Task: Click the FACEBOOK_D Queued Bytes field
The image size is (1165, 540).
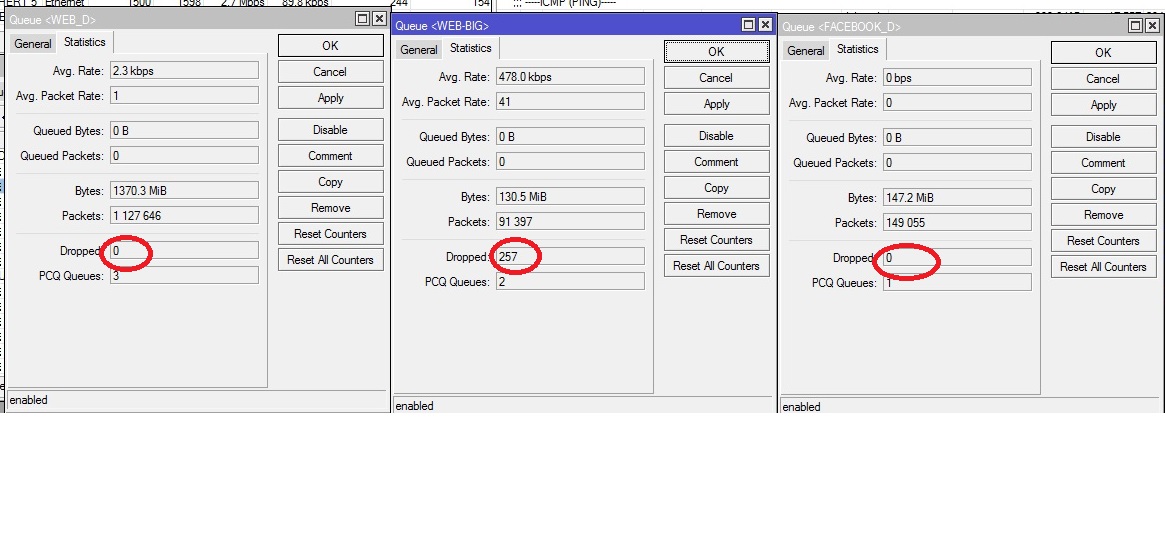Action: [958, 137]
